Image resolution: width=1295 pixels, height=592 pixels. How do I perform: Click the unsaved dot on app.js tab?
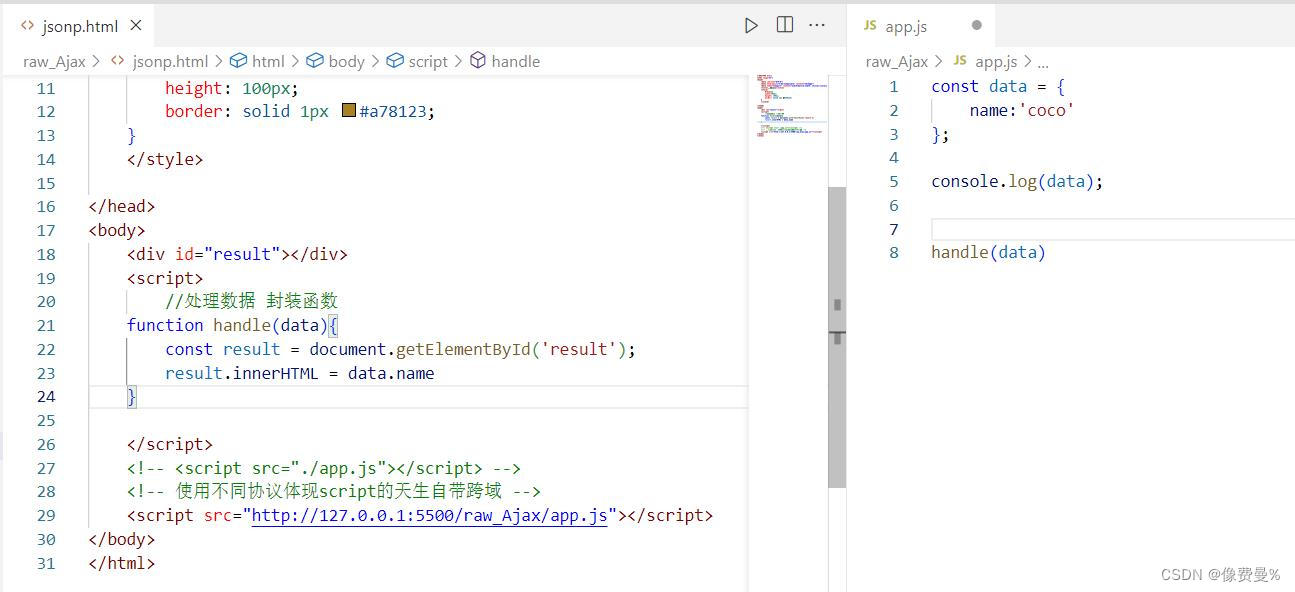point(977,25)
